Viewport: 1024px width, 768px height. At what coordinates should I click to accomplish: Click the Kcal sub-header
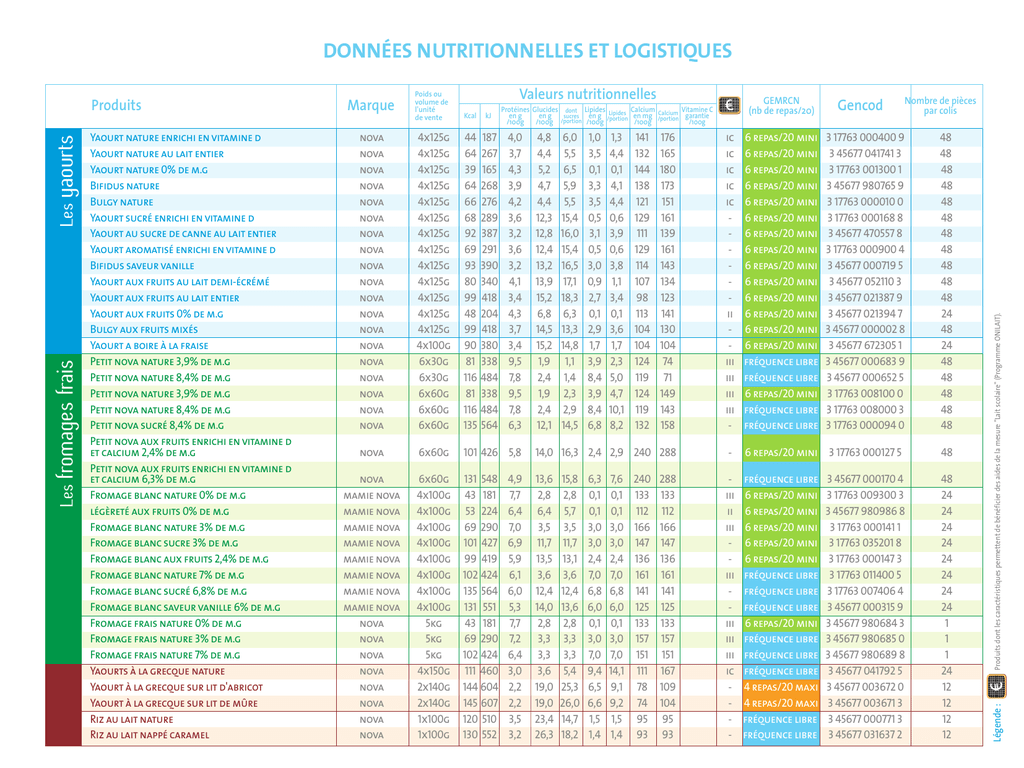[470, 116]
